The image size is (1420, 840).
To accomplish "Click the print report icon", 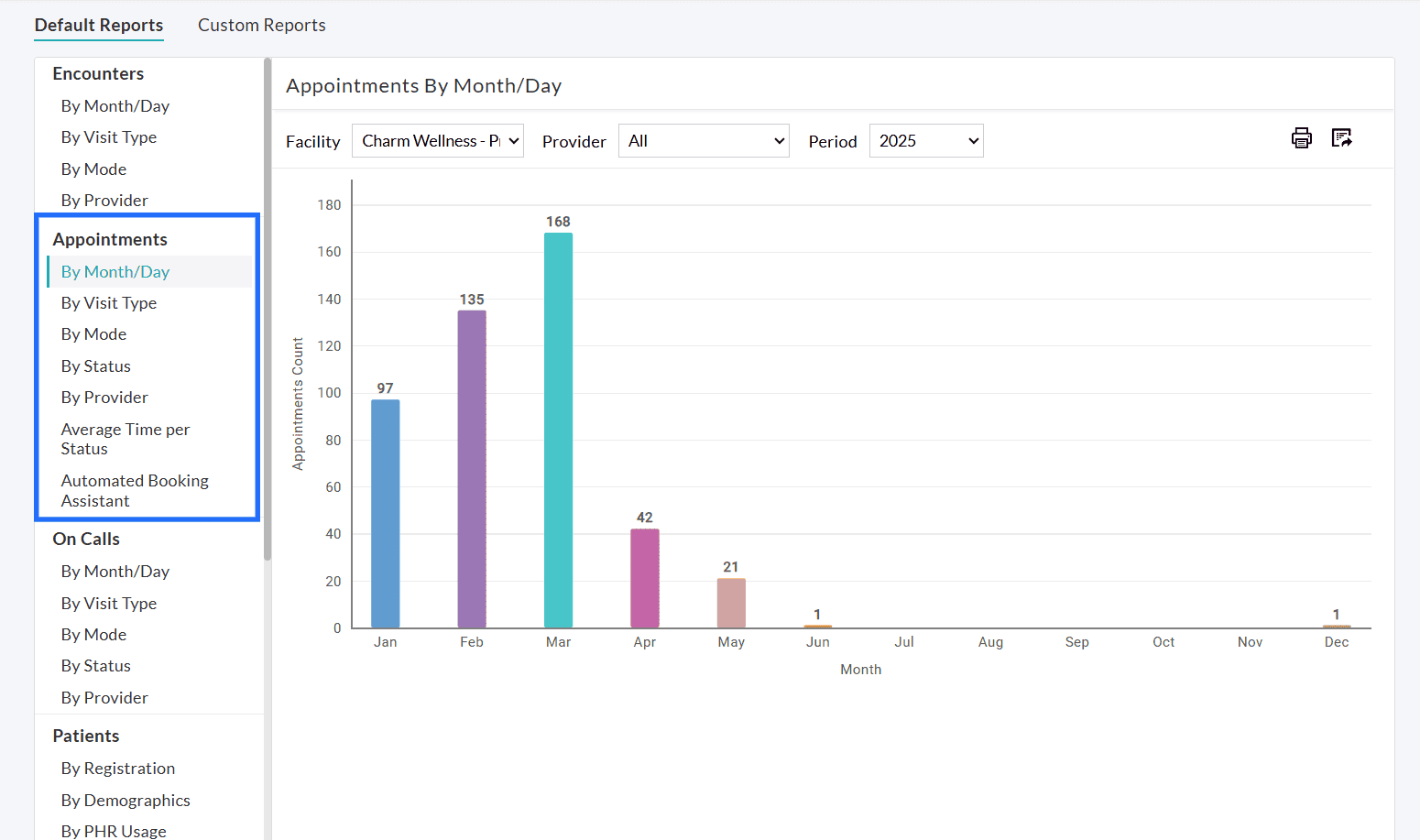I will click(1302, 137).
